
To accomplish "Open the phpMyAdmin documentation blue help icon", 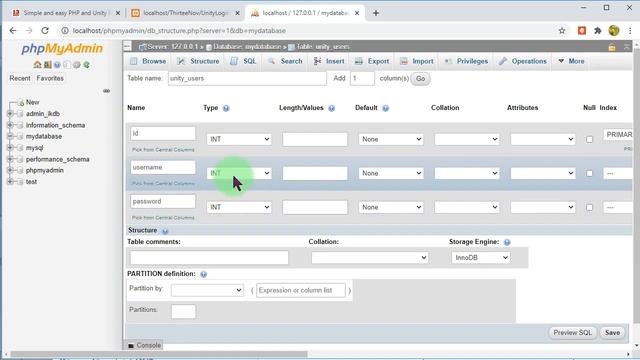I will click(57, 64).
